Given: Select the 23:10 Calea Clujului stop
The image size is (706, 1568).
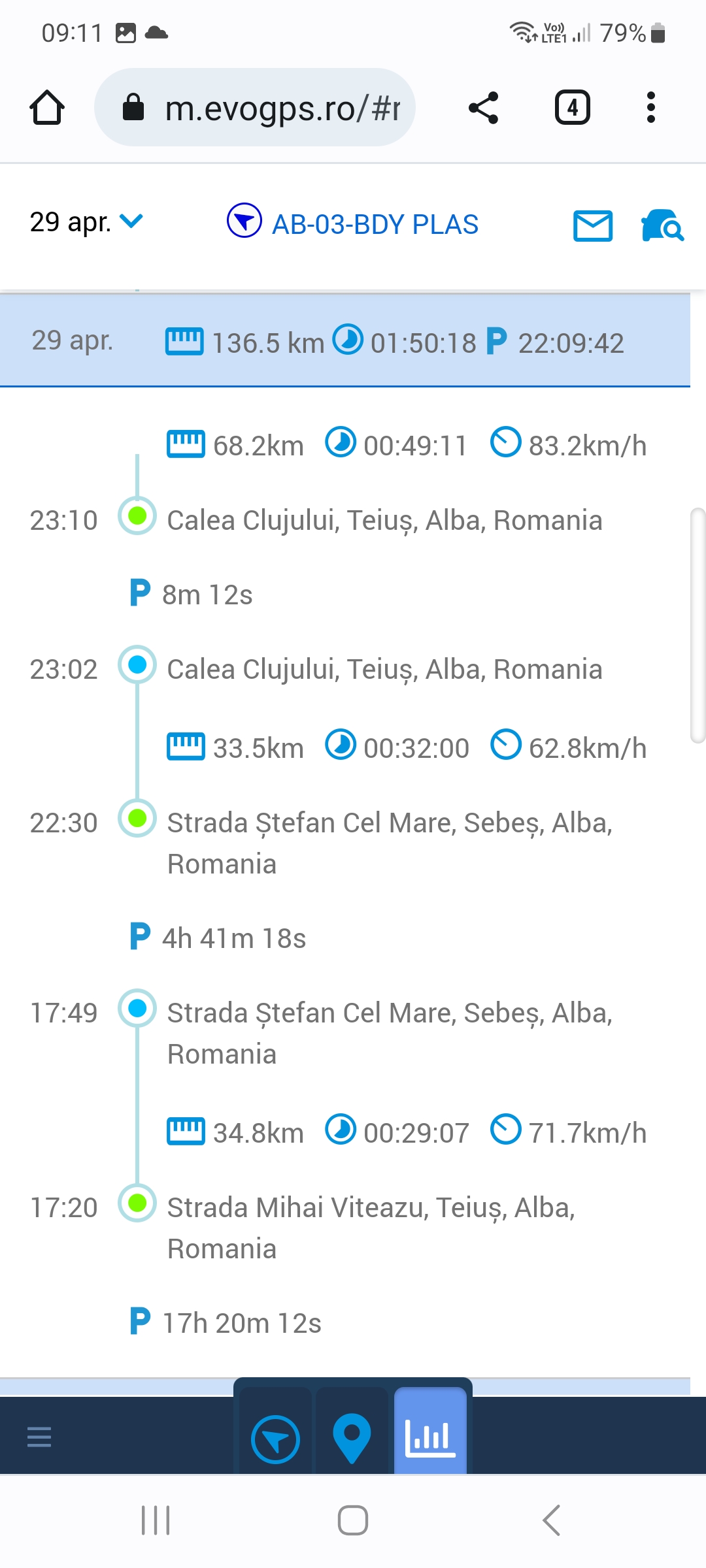Looking at the screenshot, I should coord(384,521).
